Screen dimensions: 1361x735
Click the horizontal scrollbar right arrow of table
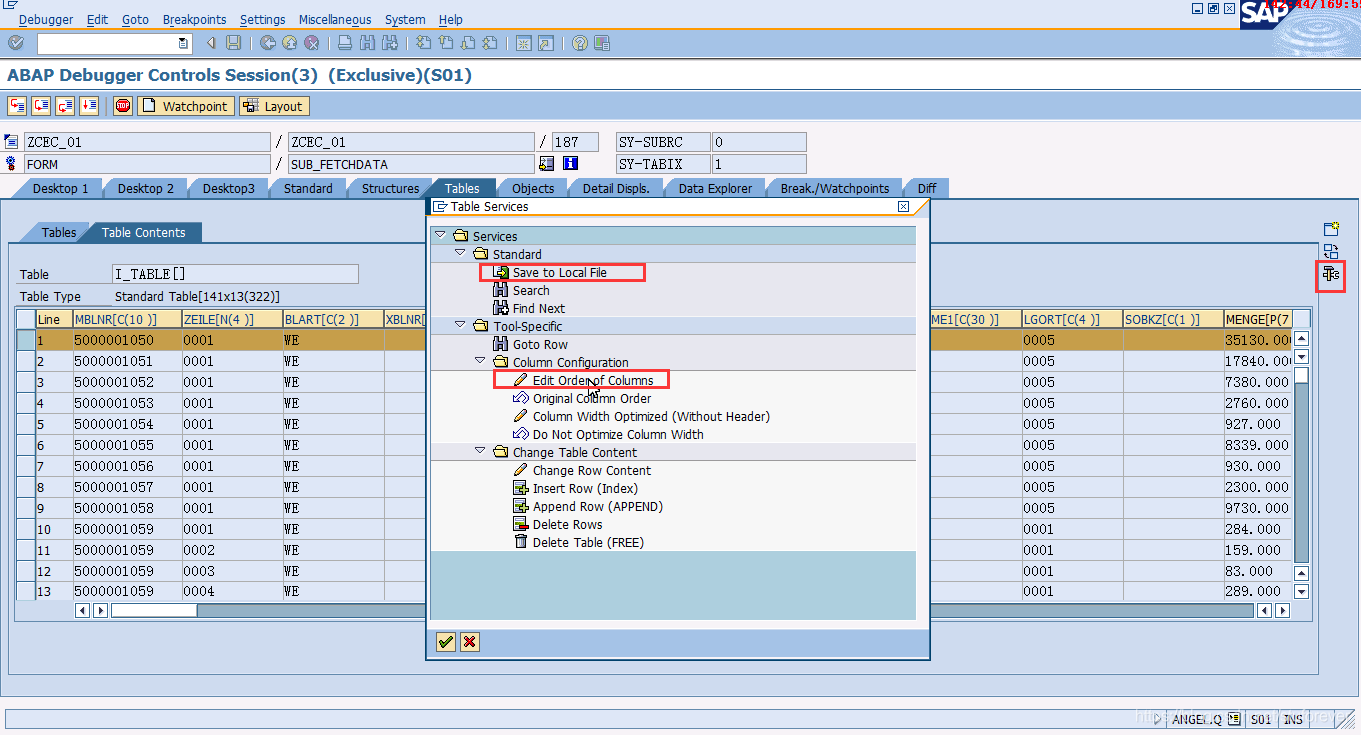1281,610
